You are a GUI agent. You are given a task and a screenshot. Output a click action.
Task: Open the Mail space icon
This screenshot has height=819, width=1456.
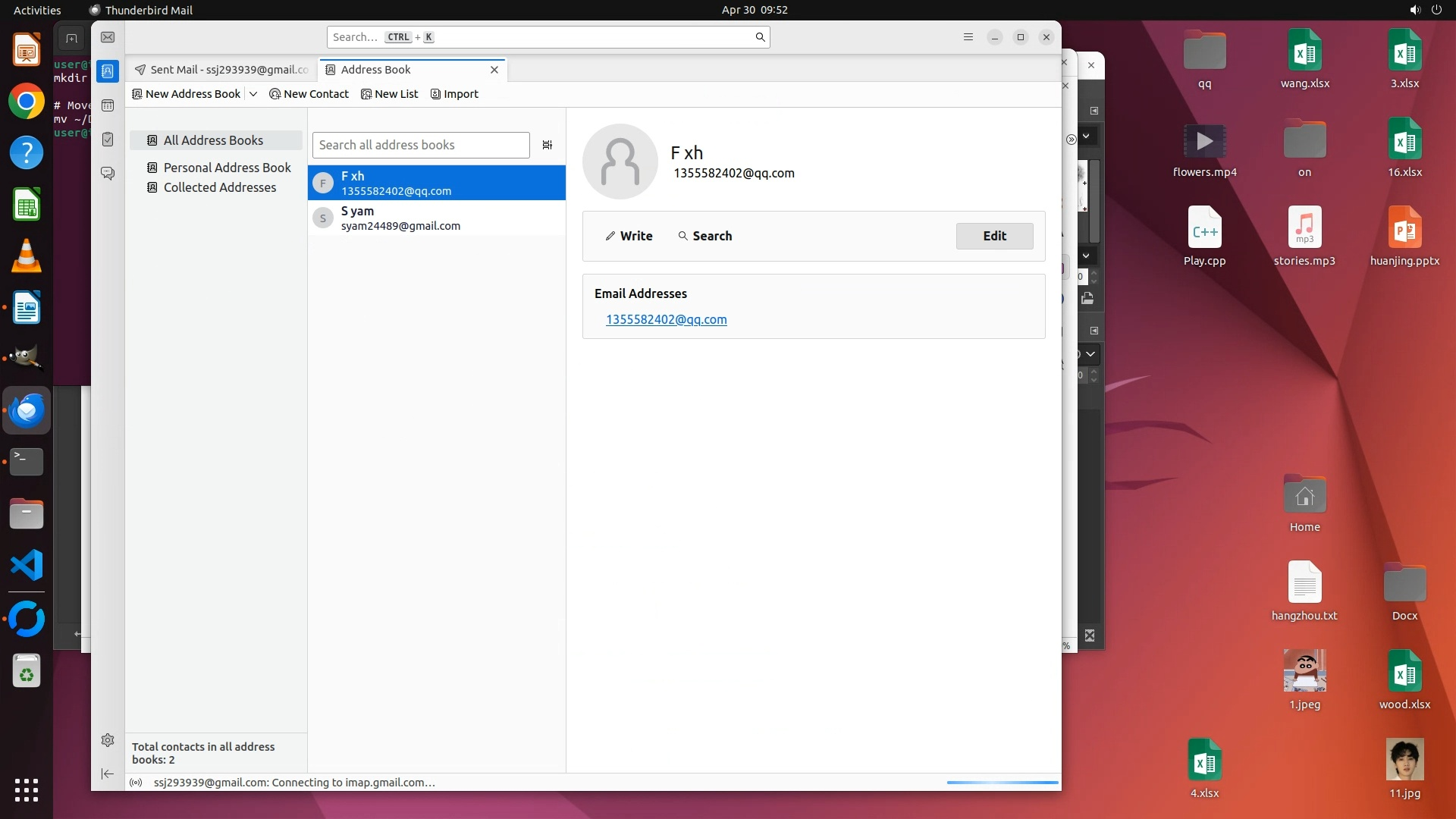coord(108,37)
